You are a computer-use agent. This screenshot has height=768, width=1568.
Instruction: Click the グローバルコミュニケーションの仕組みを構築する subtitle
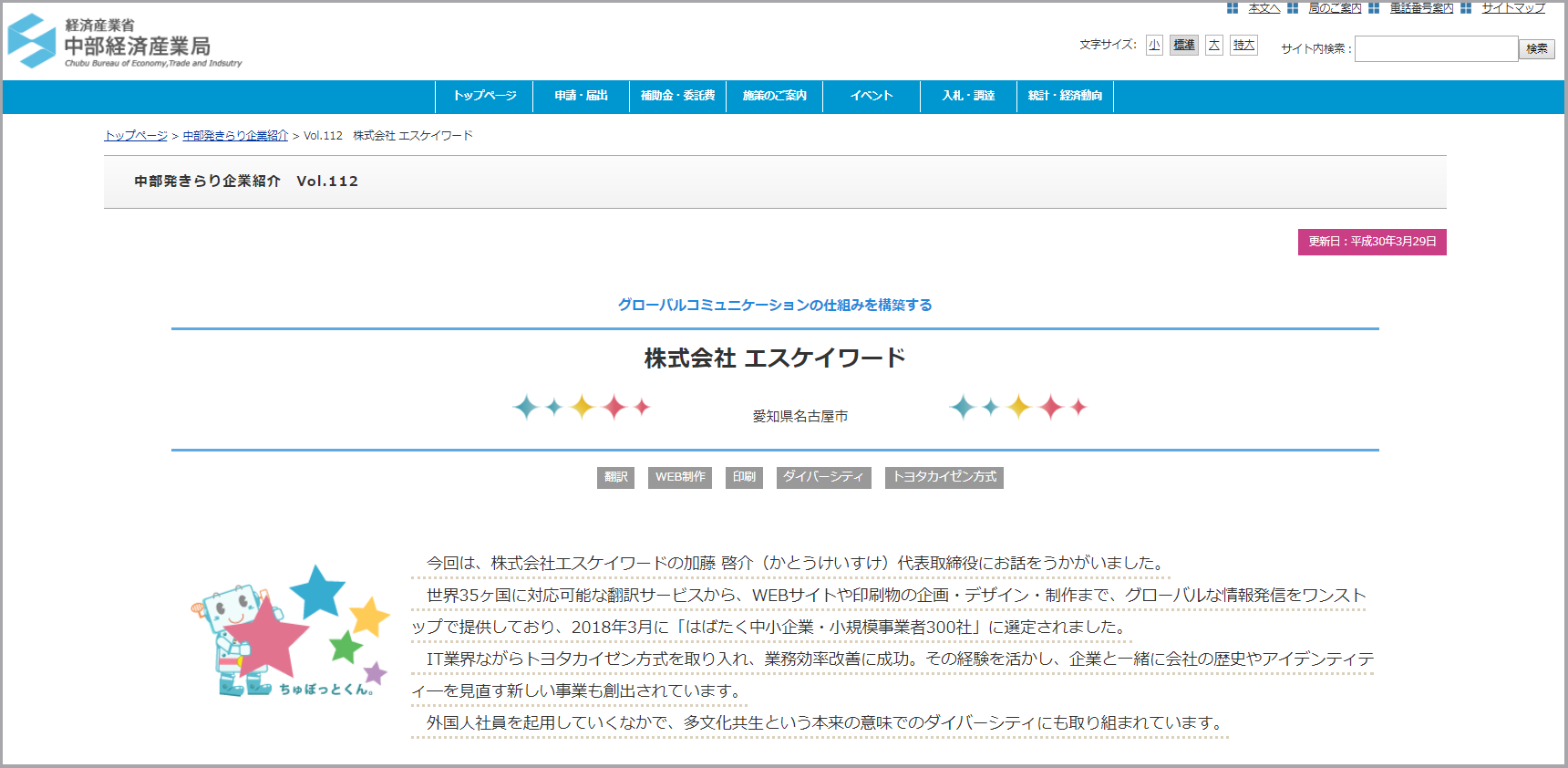coord(775,305)
